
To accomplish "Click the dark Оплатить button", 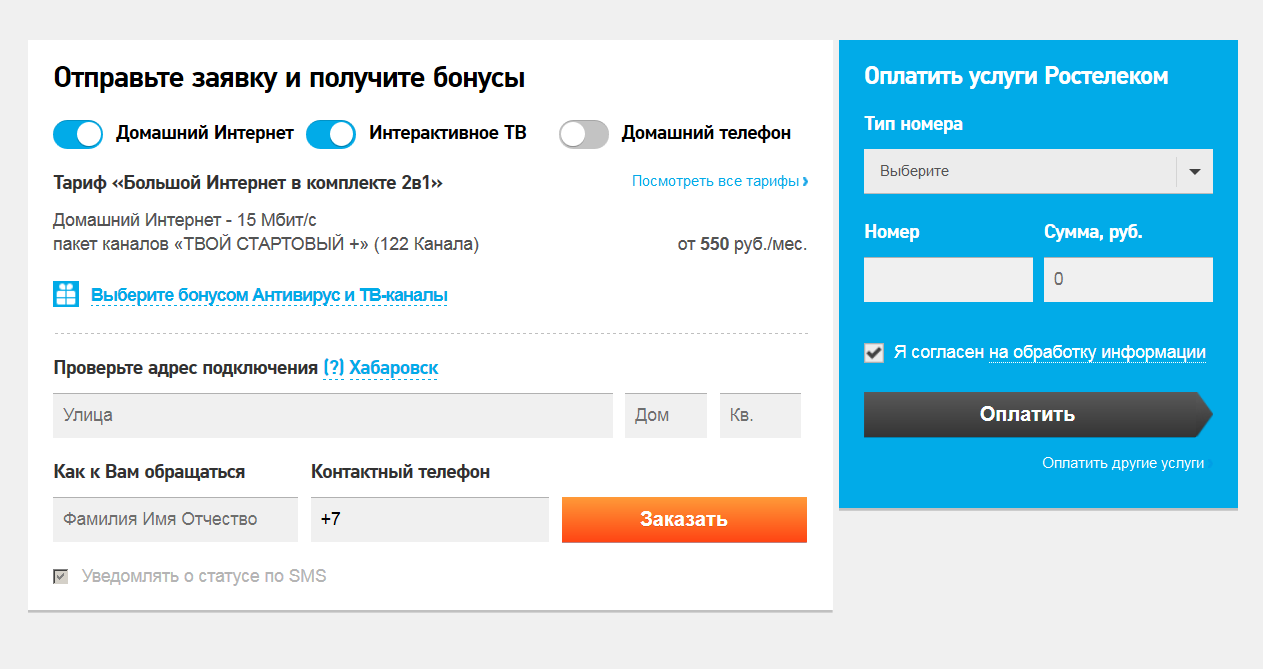I will click(1038, 414).
